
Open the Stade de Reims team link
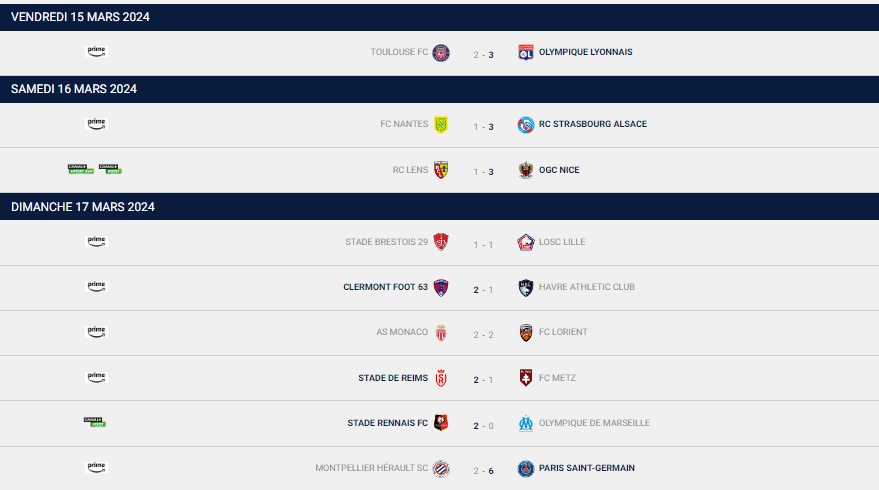click(x=393, y=378)
